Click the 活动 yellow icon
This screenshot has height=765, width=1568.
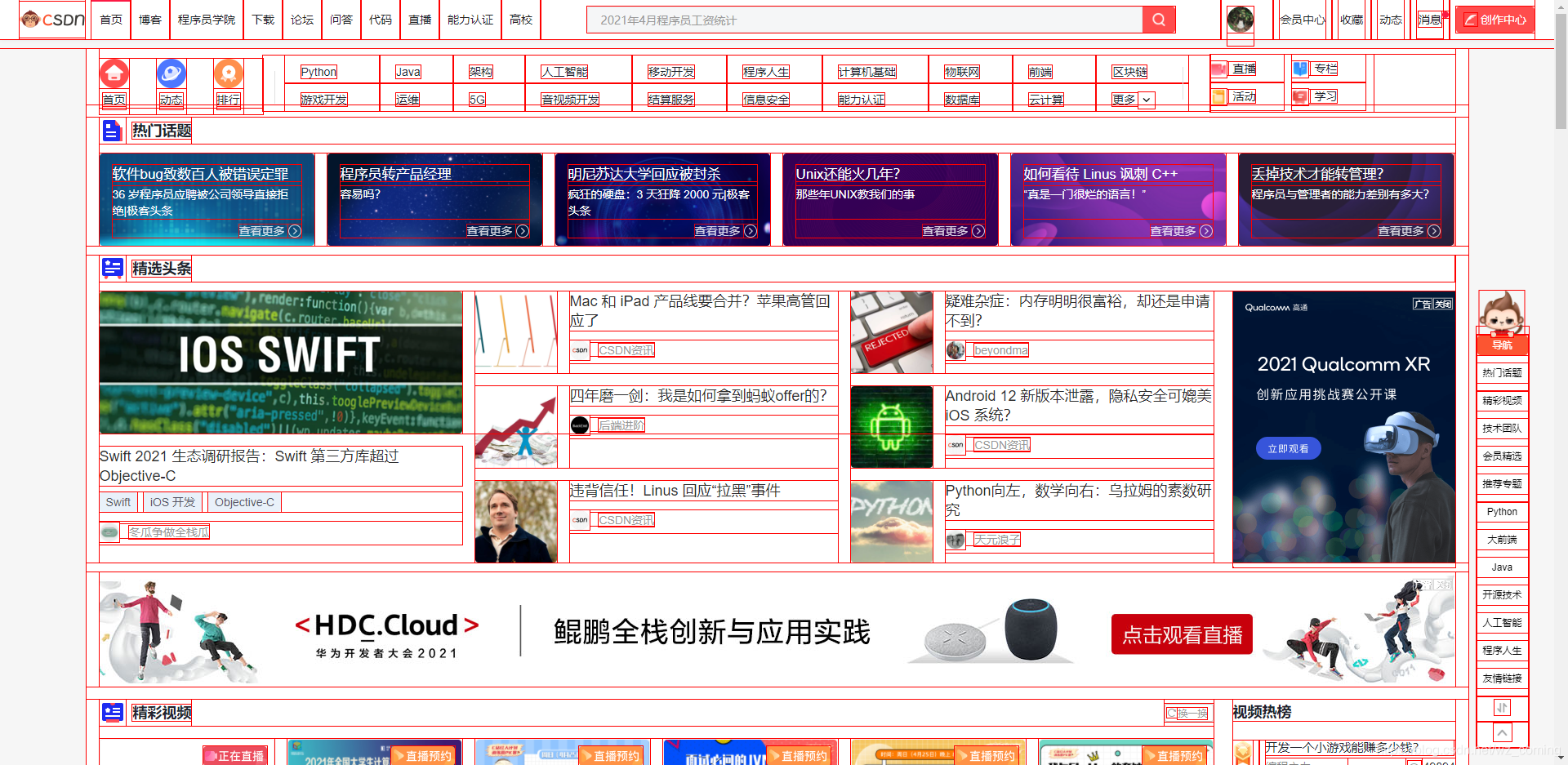1219,97
